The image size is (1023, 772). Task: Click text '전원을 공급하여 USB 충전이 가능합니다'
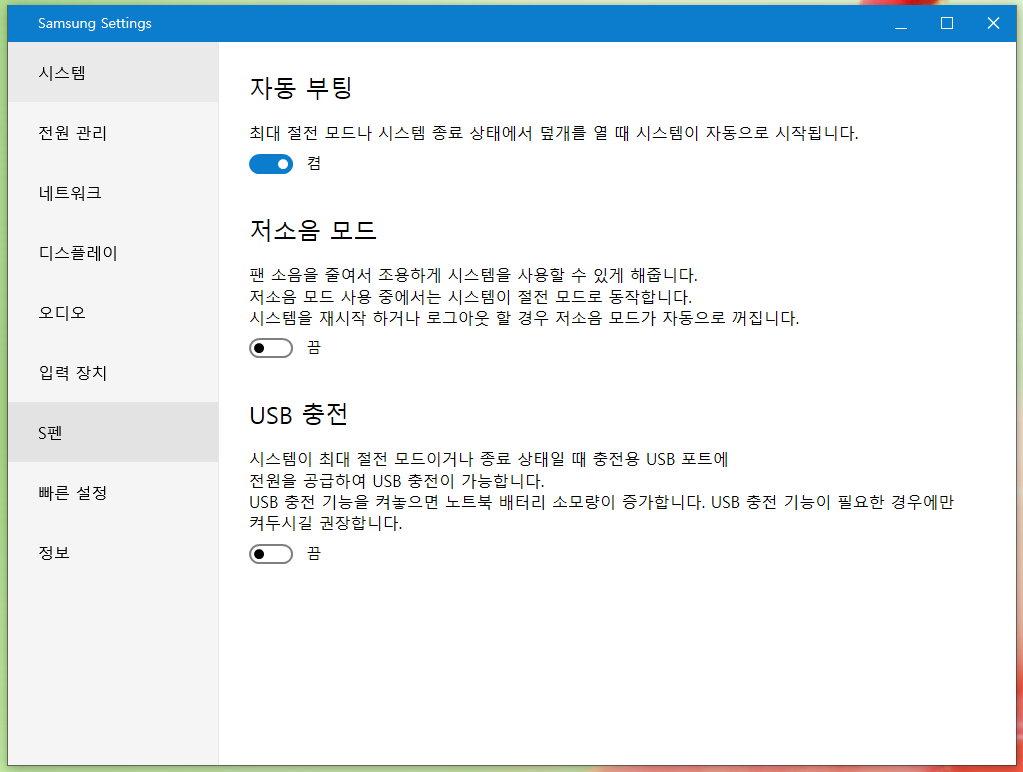397,481
